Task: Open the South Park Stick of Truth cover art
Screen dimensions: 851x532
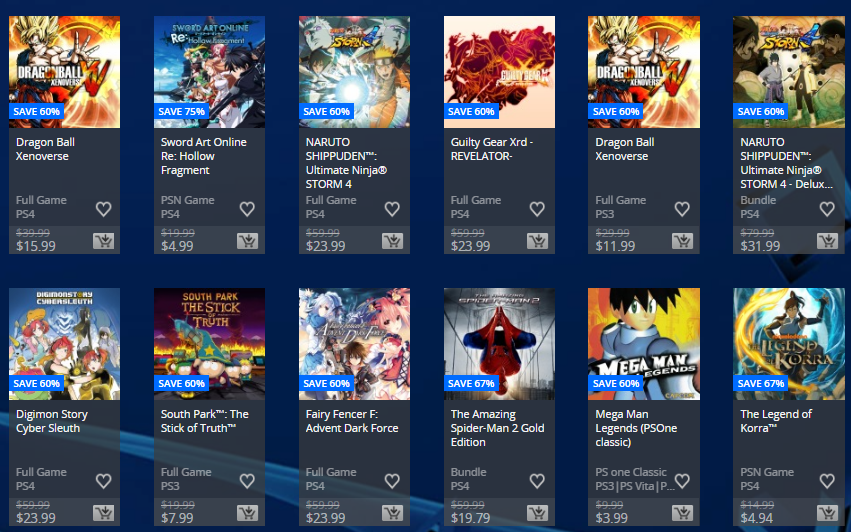Action: [209, 344]
